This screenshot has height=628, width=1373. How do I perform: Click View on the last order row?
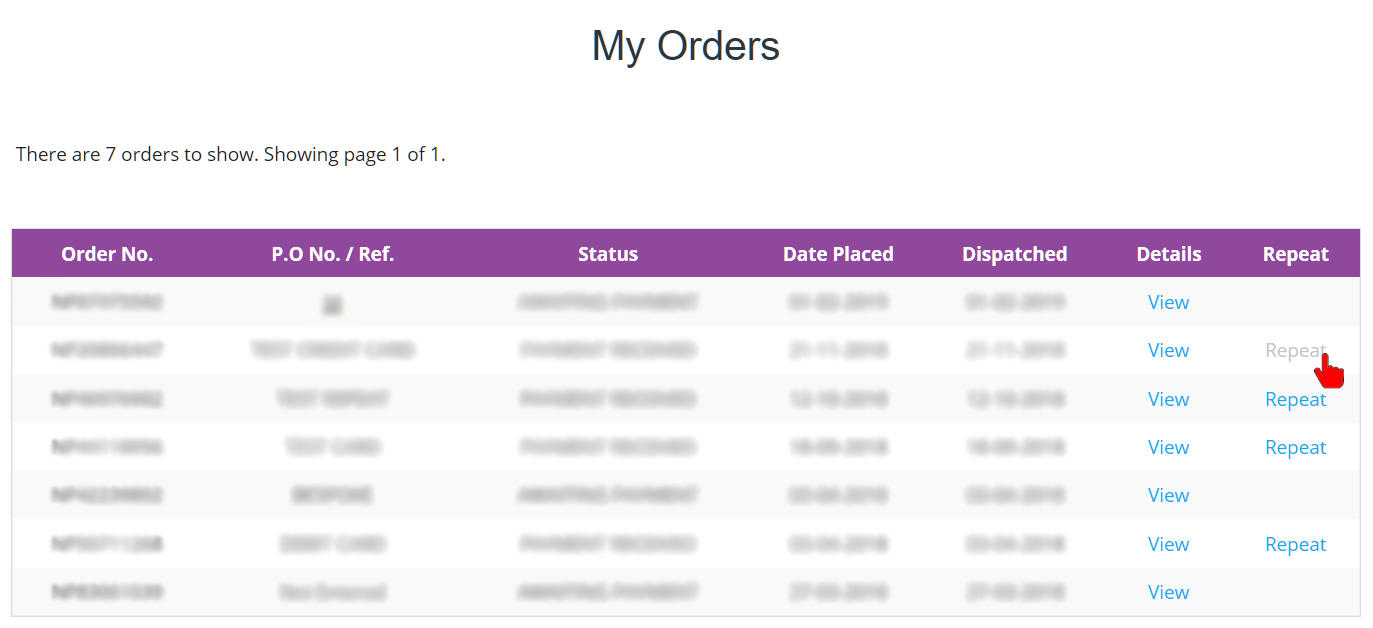[x=1168, y=592]
